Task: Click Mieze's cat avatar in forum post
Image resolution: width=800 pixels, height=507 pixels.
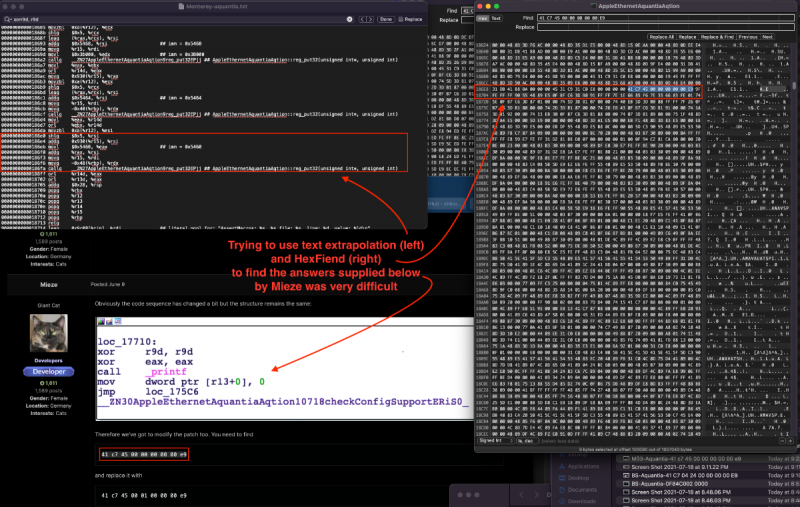Action: click(x=48, y=333)
